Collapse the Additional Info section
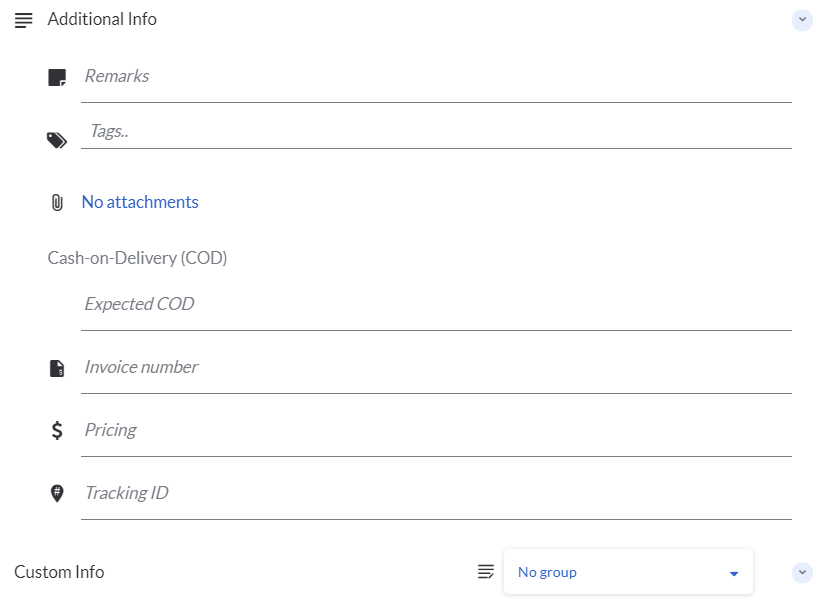 pyautogui.click(x=802, y=20)
